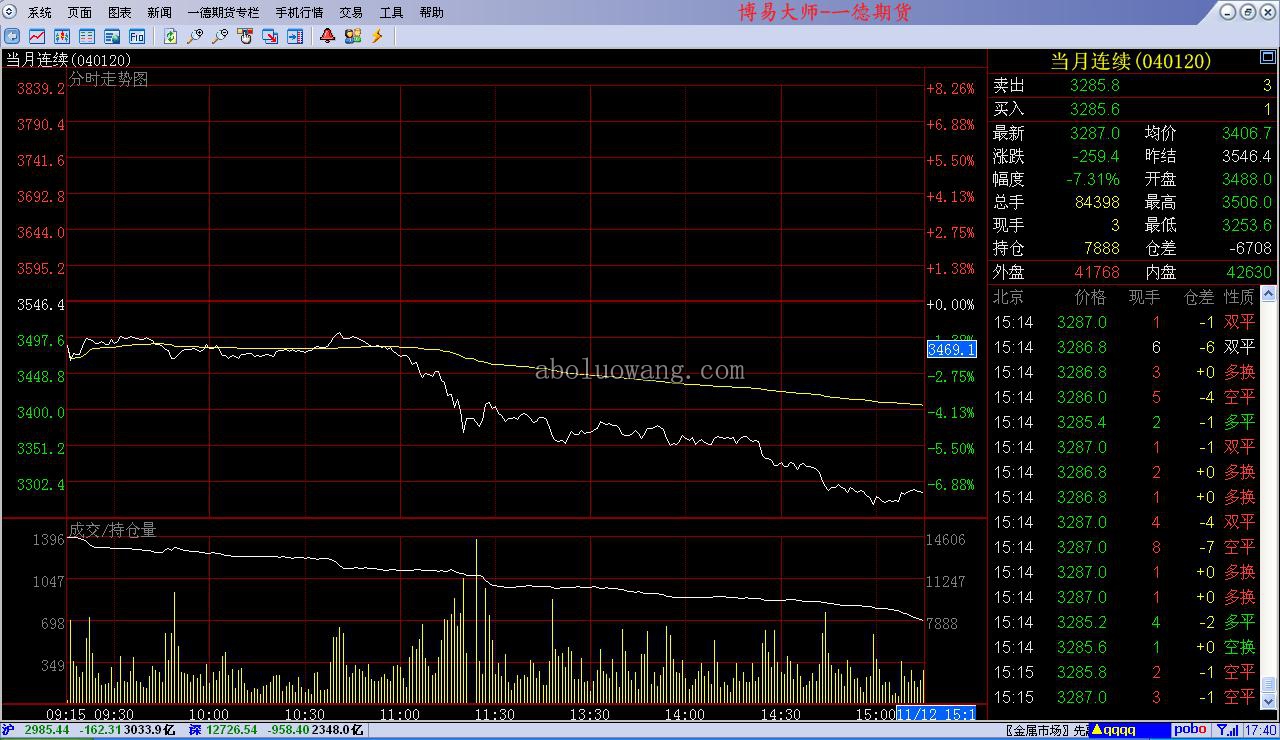Open the 页面 menu
1280x740 pixels.
click(x=80, y=13)
